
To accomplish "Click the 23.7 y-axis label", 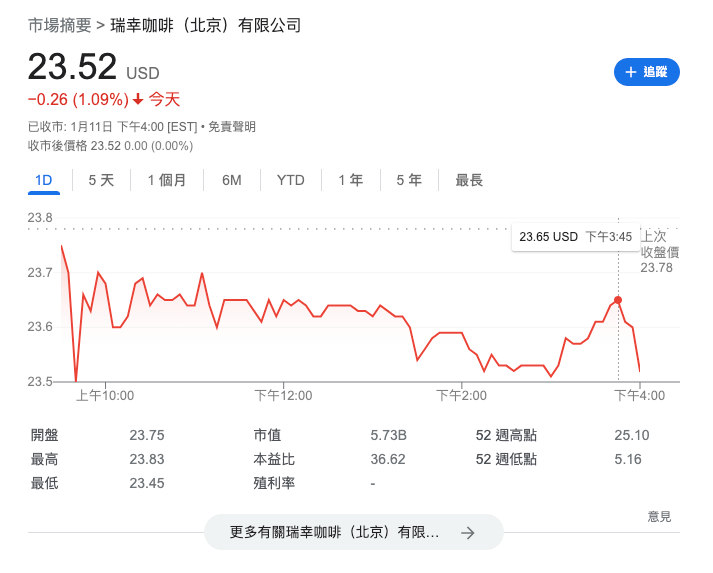I will [40, 273].
